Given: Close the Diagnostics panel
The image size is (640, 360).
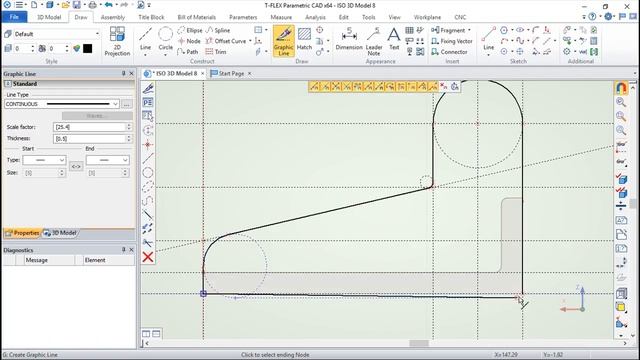Looking at the screenshot, I should pyautogui.click(x=131, y=249).
